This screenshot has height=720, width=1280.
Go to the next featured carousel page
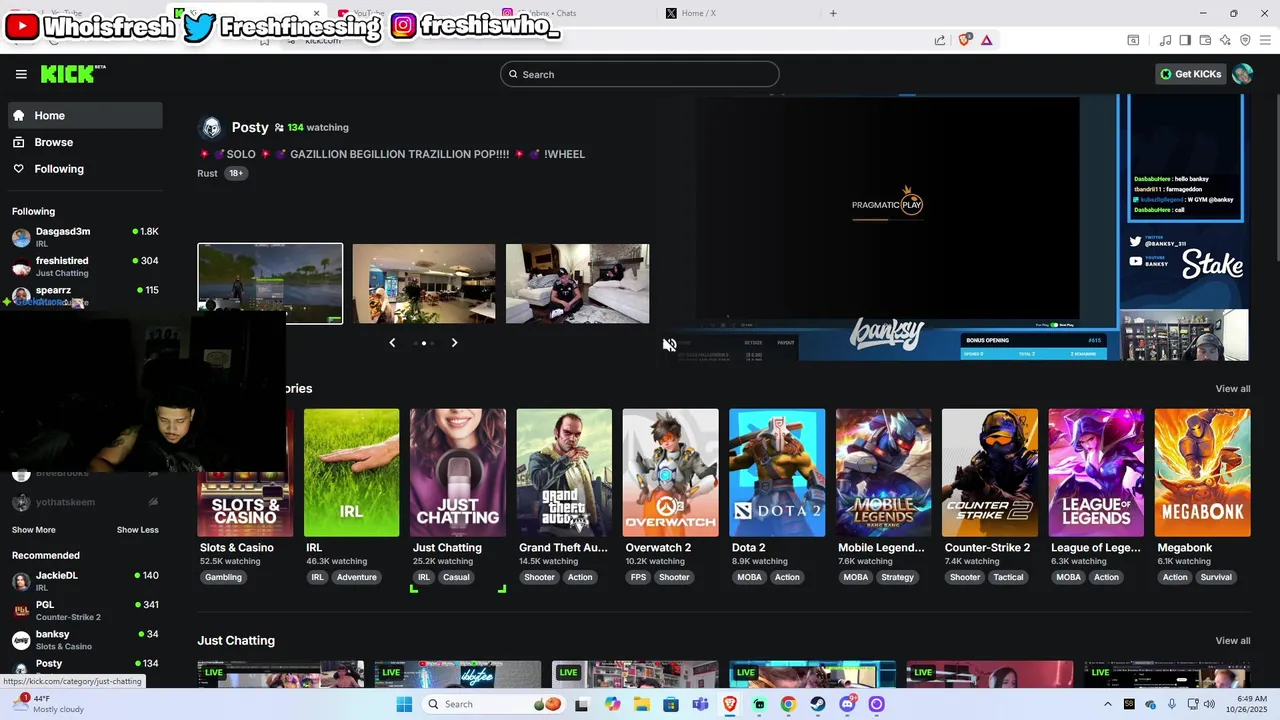coord(454,343)
